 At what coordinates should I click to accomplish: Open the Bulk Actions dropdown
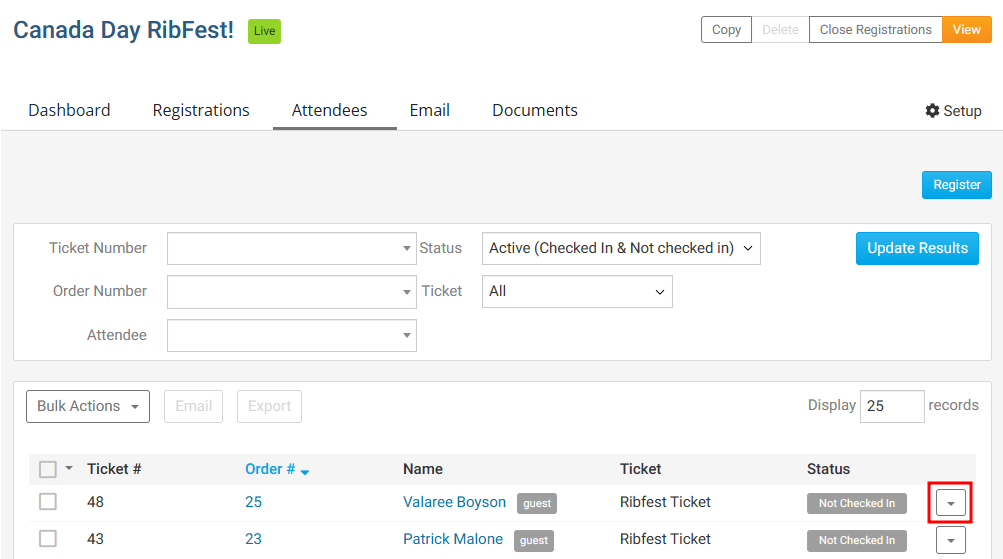pyautogui.click(x=88, y=406)
